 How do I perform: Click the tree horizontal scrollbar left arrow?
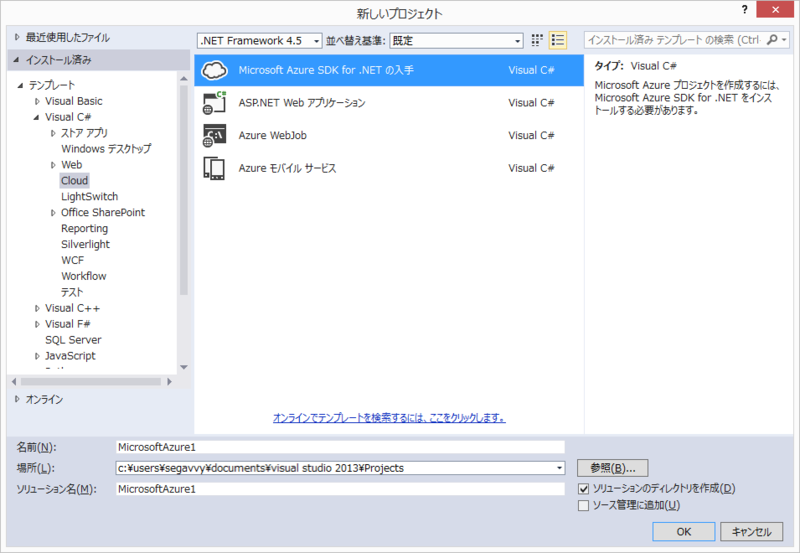[14, 382]
